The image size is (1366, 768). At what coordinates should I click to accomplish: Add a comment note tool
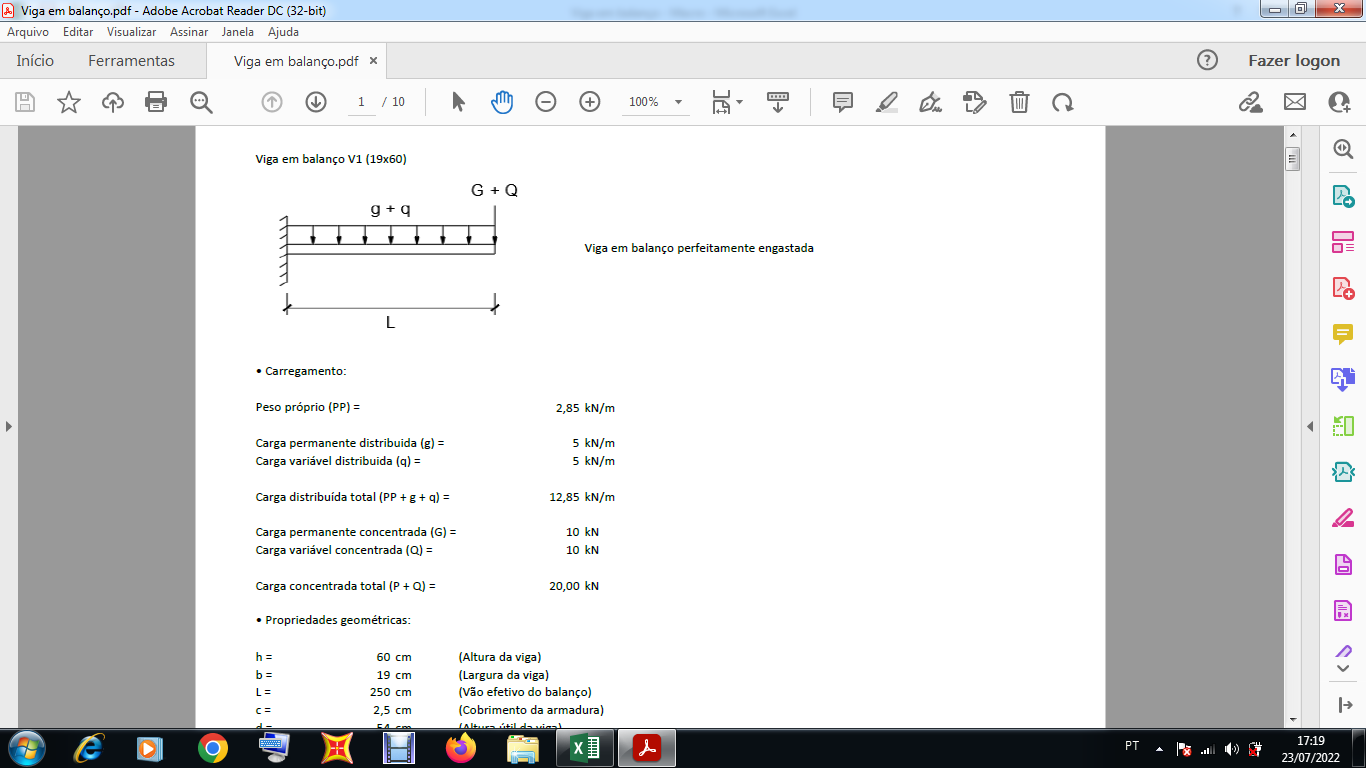843,102
